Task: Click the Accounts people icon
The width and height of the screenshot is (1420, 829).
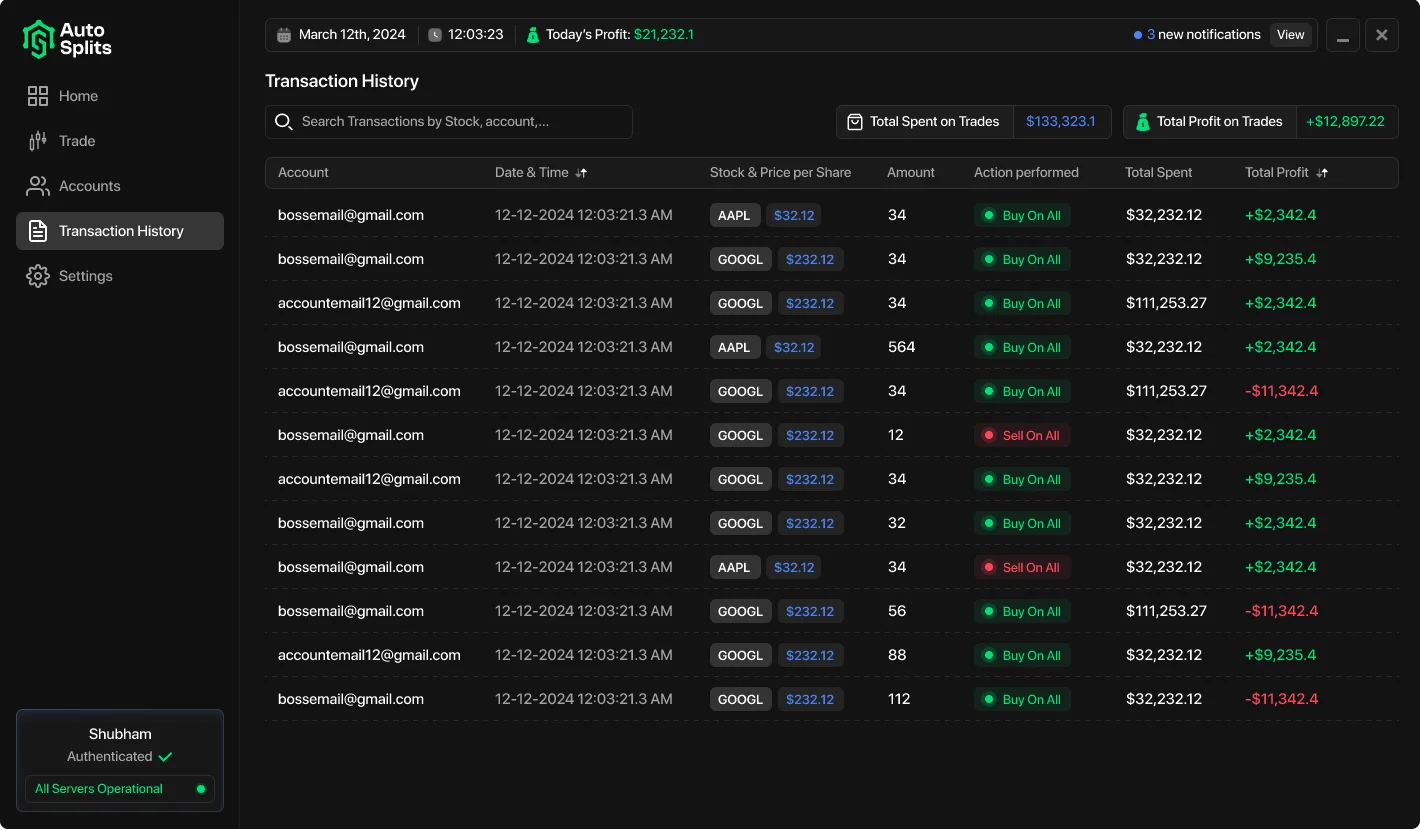Action: (x=38, y=186)
